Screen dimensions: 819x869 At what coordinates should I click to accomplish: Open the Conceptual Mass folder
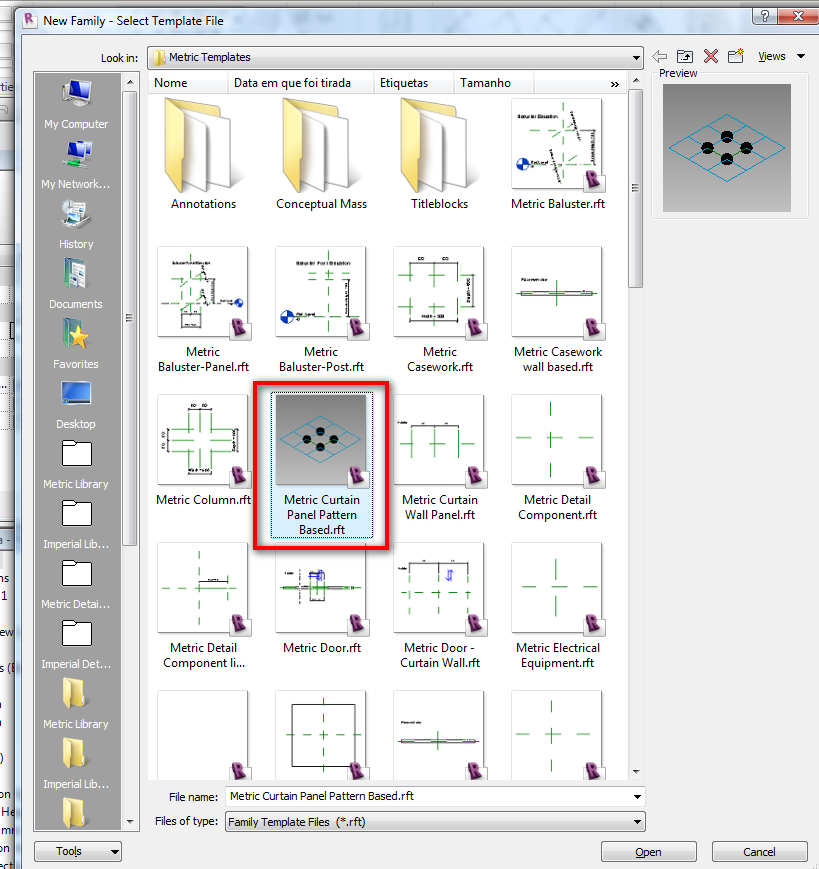321,155
